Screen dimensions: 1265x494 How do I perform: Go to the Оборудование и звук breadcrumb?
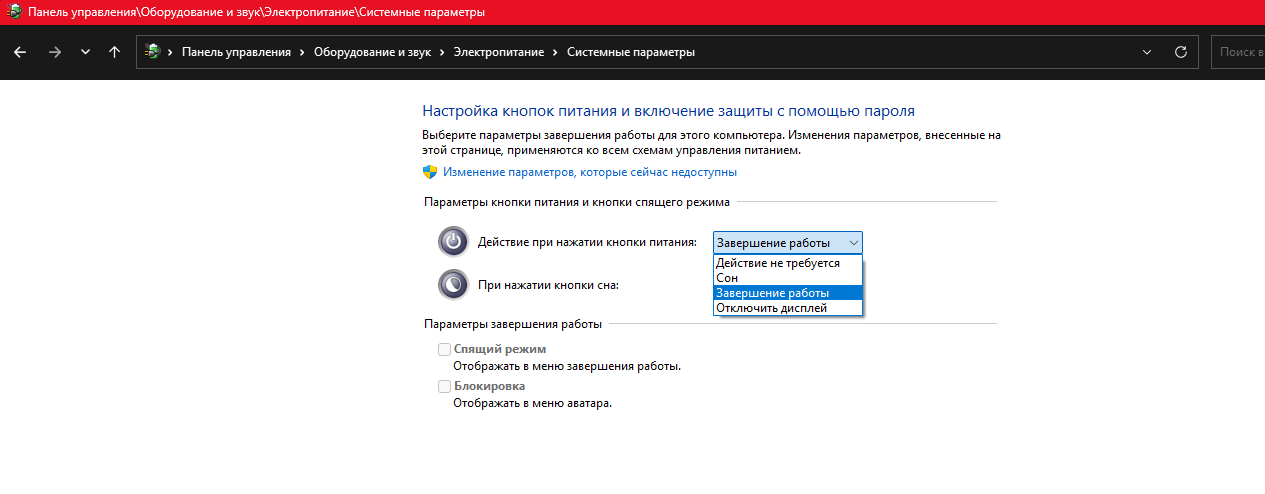pyautogui.click(x=372, y=52)
